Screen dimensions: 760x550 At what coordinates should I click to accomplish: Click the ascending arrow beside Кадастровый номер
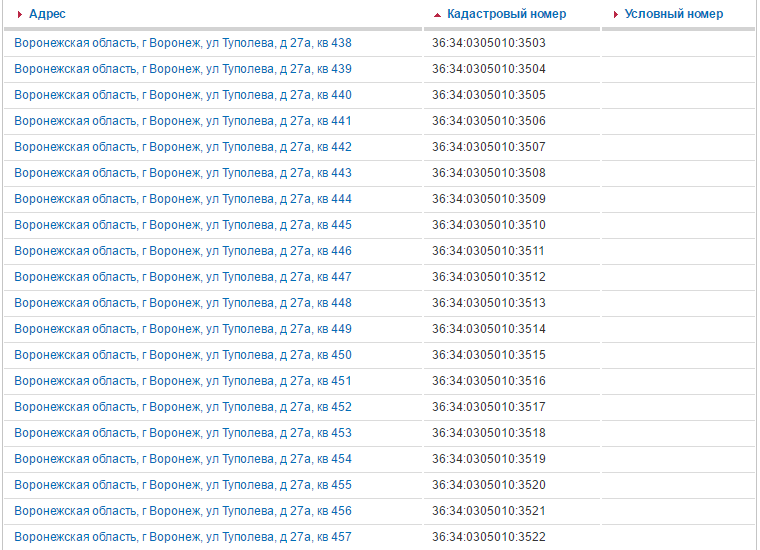click(437, 15)
